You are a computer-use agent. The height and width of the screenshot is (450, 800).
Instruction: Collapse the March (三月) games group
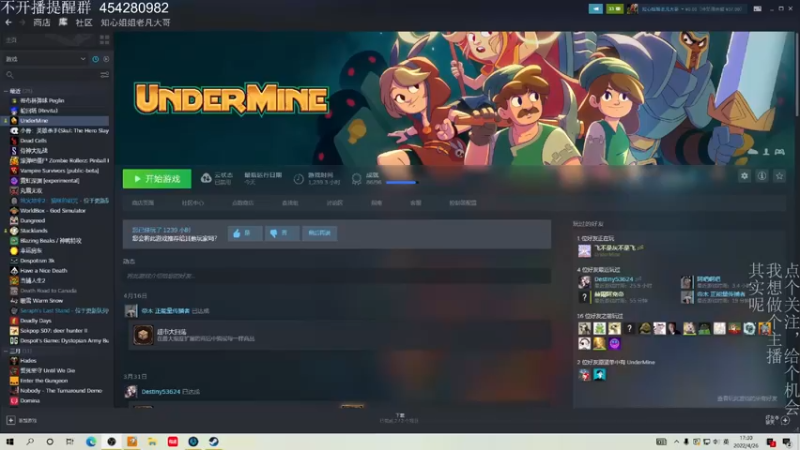(x=6, y=351)
